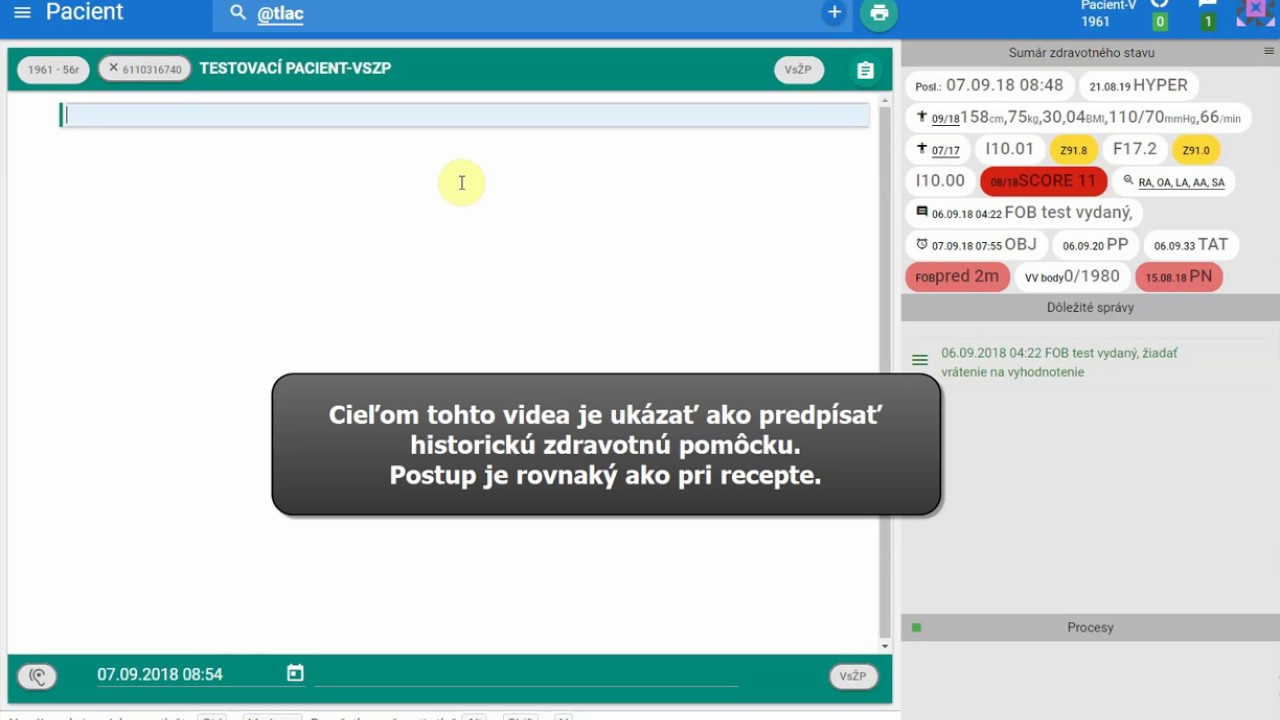Click the 15.08.18 PN chip
1280x720 pixels.
[x=1178, y=277]
